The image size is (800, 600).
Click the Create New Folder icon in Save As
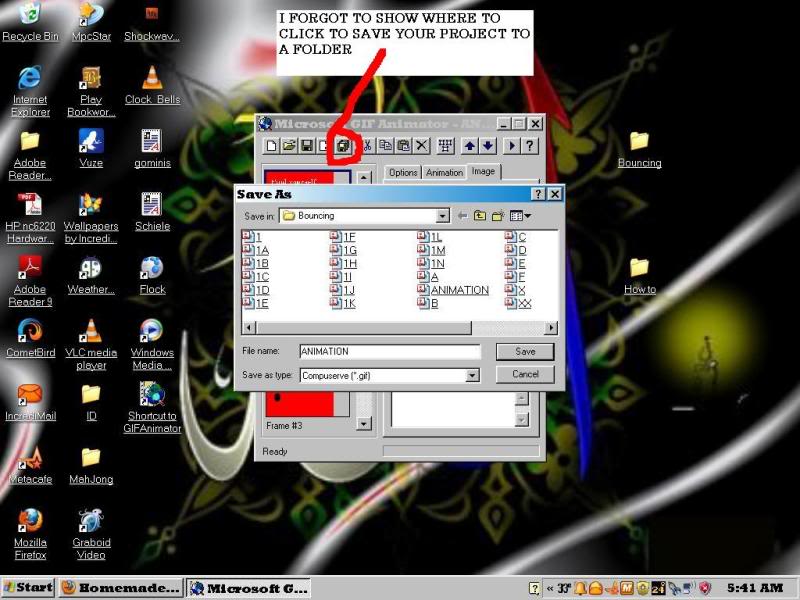click(497, 216)
